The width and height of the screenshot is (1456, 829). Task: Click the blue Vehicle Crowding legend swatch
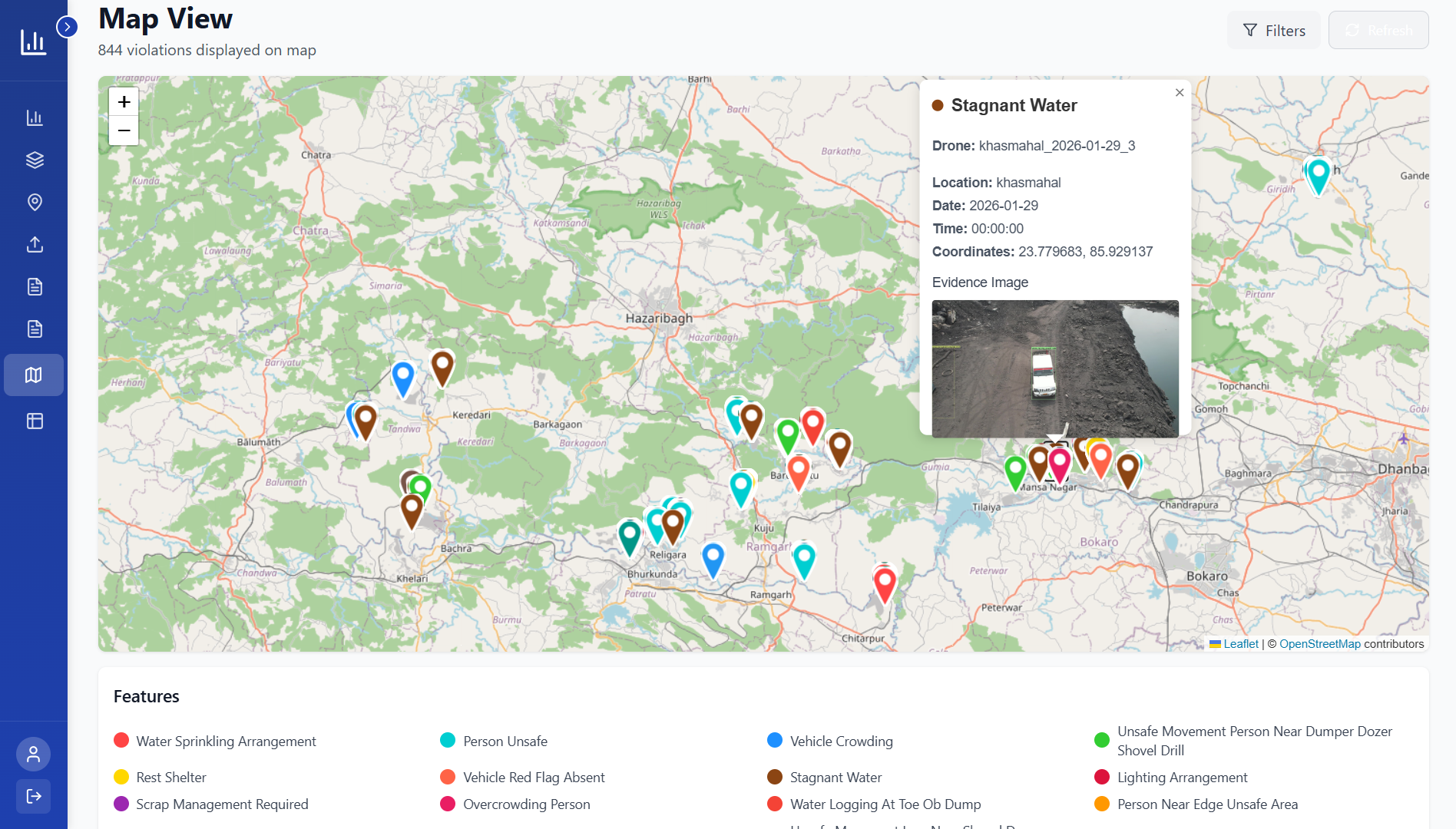(775, 740)
